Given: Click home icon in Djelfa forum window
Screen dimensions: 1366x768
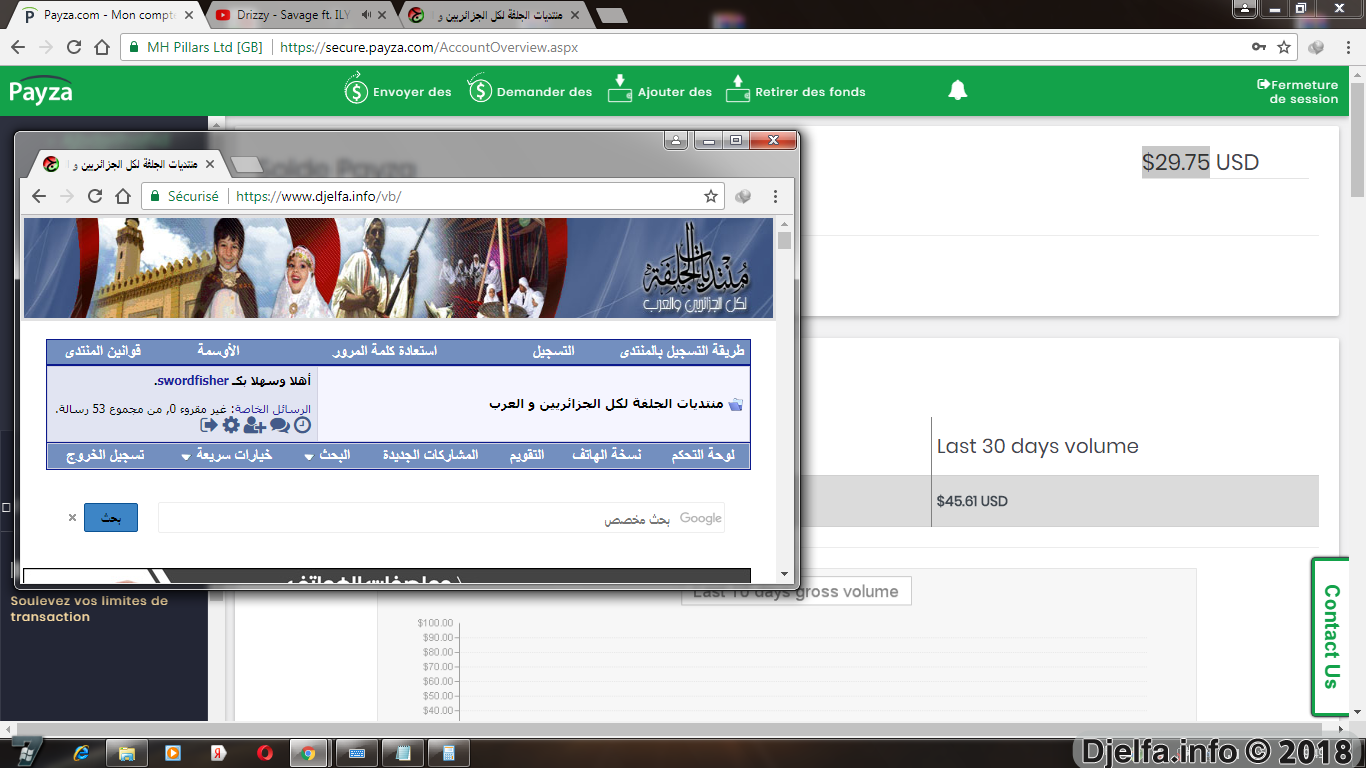Looking at the screenshot, I should coord(123,196).
